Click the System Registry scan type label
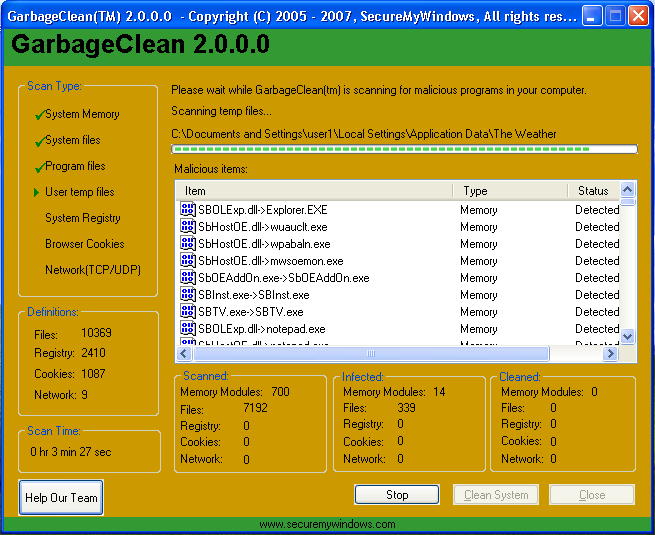This screenshot has width=655, height=535. point(83,218)
